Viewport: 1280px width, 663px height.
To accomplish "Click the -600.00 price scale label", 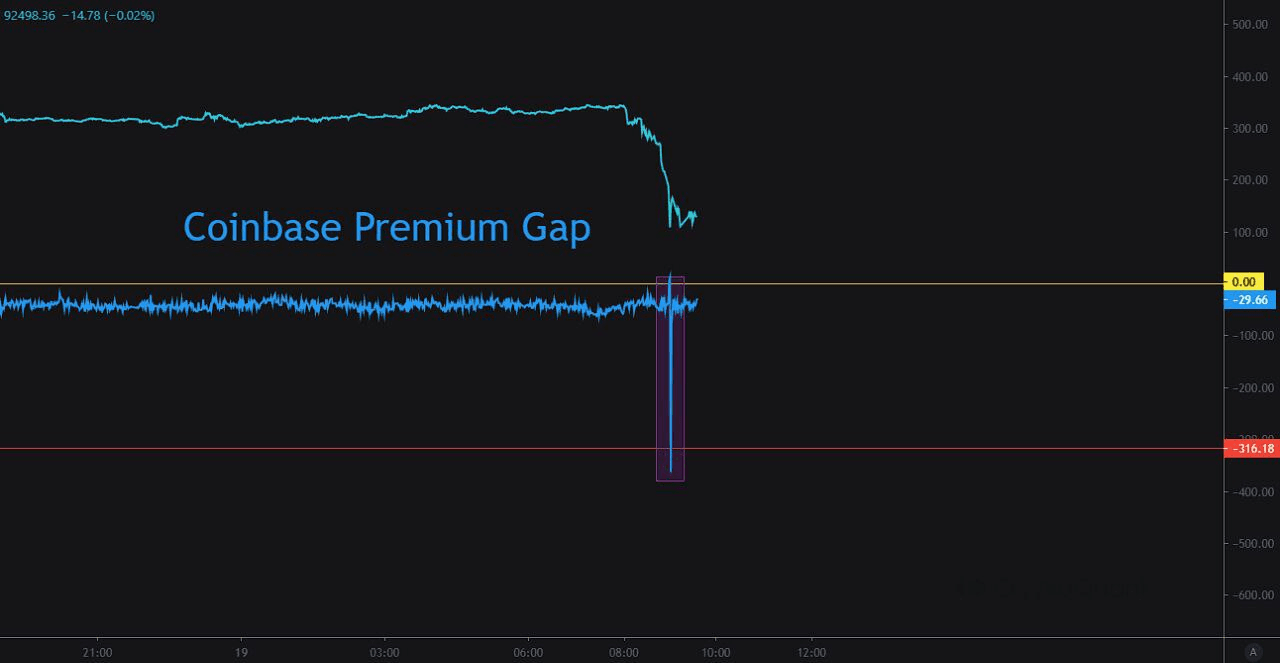I will [1251, 595].
